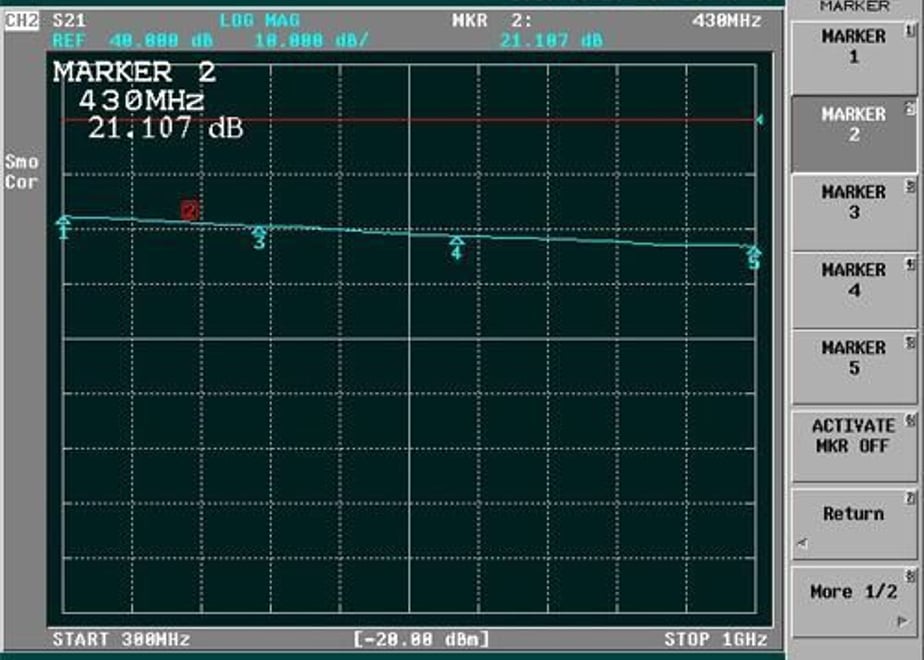The width and height of the screenshot is (924, 660).
Task: Click the 10.000 dB/ scale value
Action: 311,41
